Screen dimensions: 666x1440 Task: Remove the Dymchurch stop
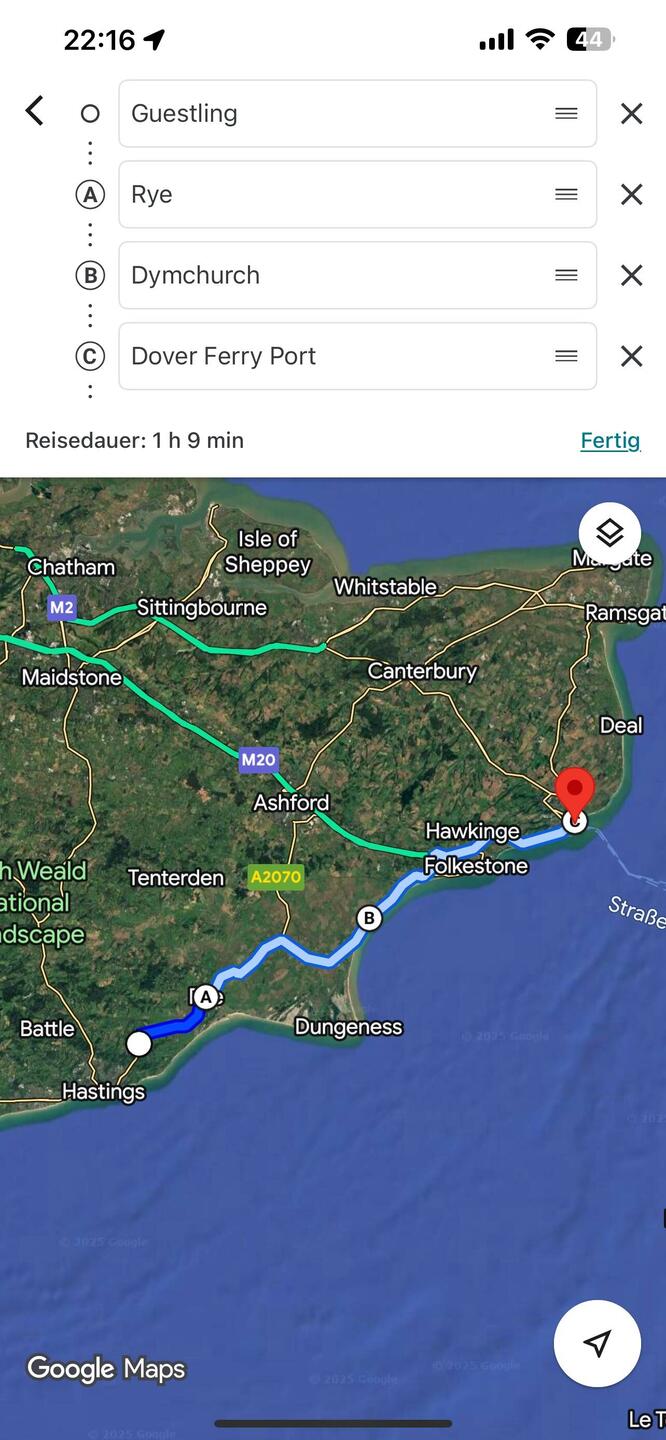pos(631,275)
